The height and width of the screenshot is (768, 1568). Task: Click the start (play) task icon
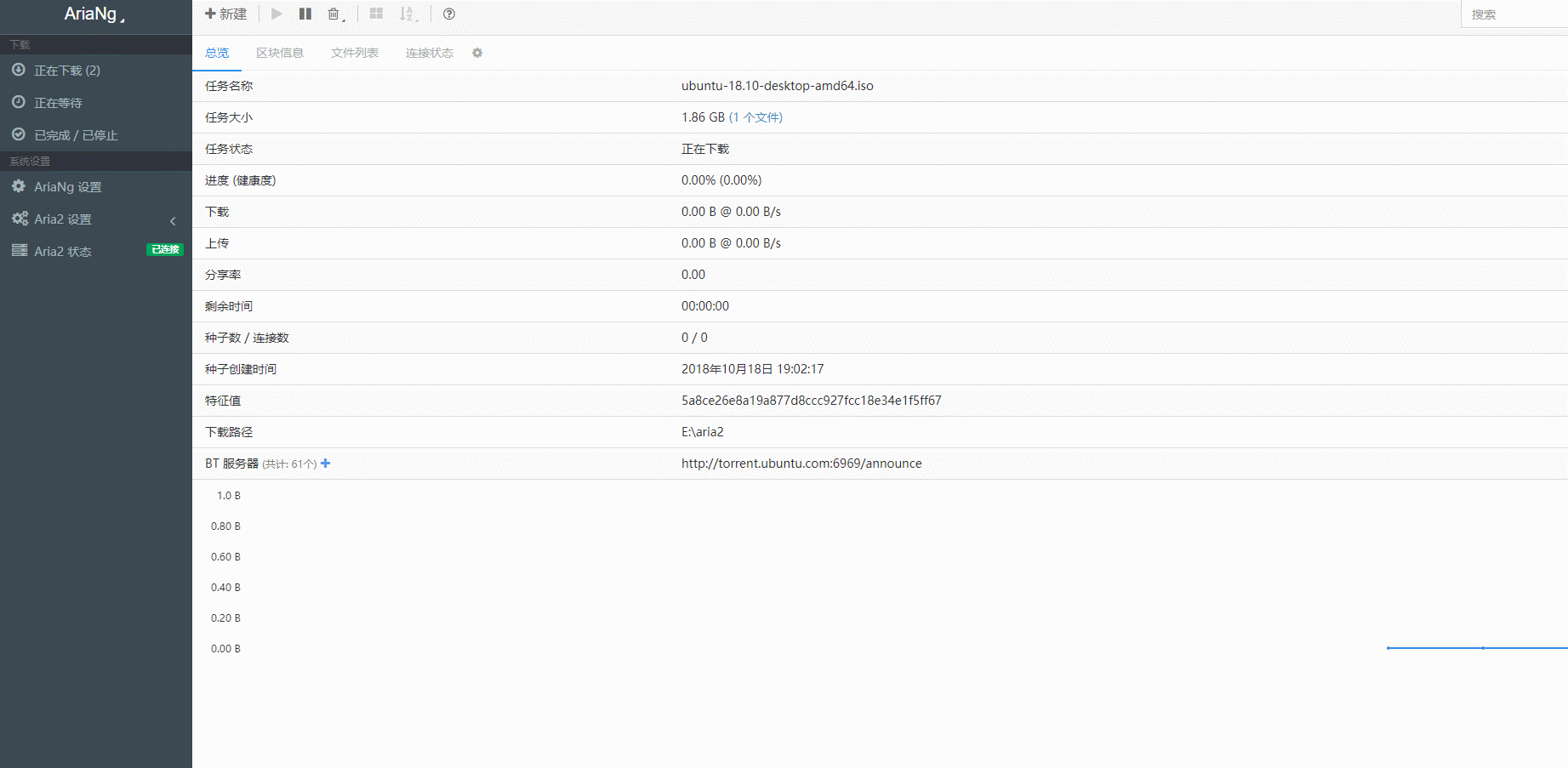(x=277, y=14)
